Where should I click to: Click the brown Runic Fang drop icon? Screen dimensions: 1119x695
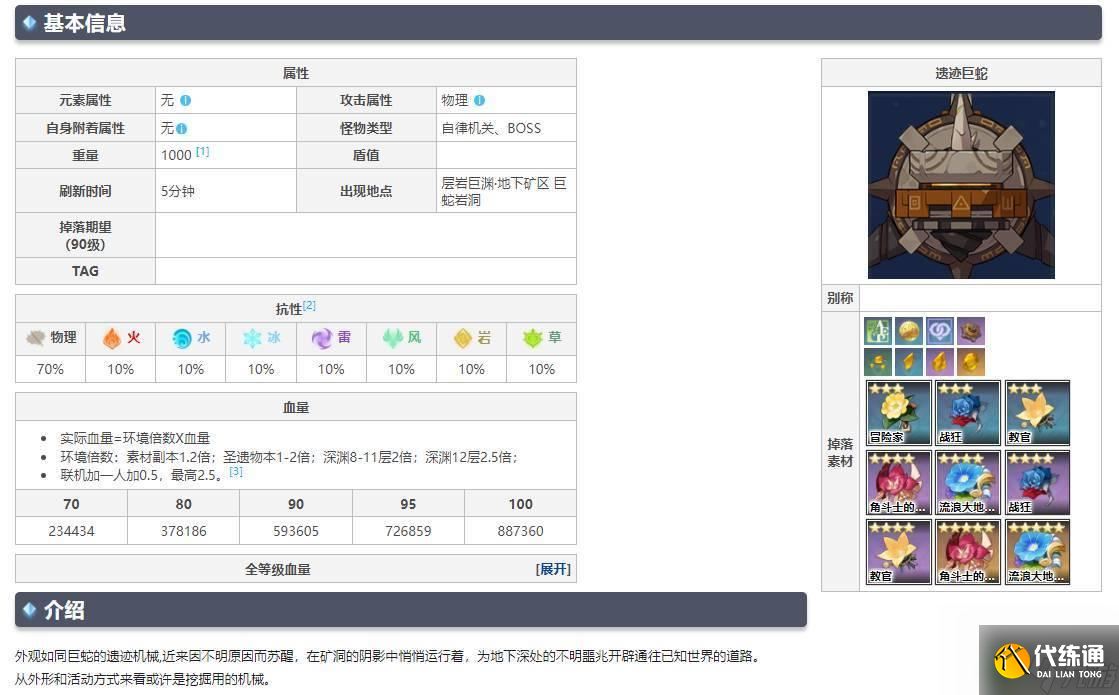pos(971,331)
